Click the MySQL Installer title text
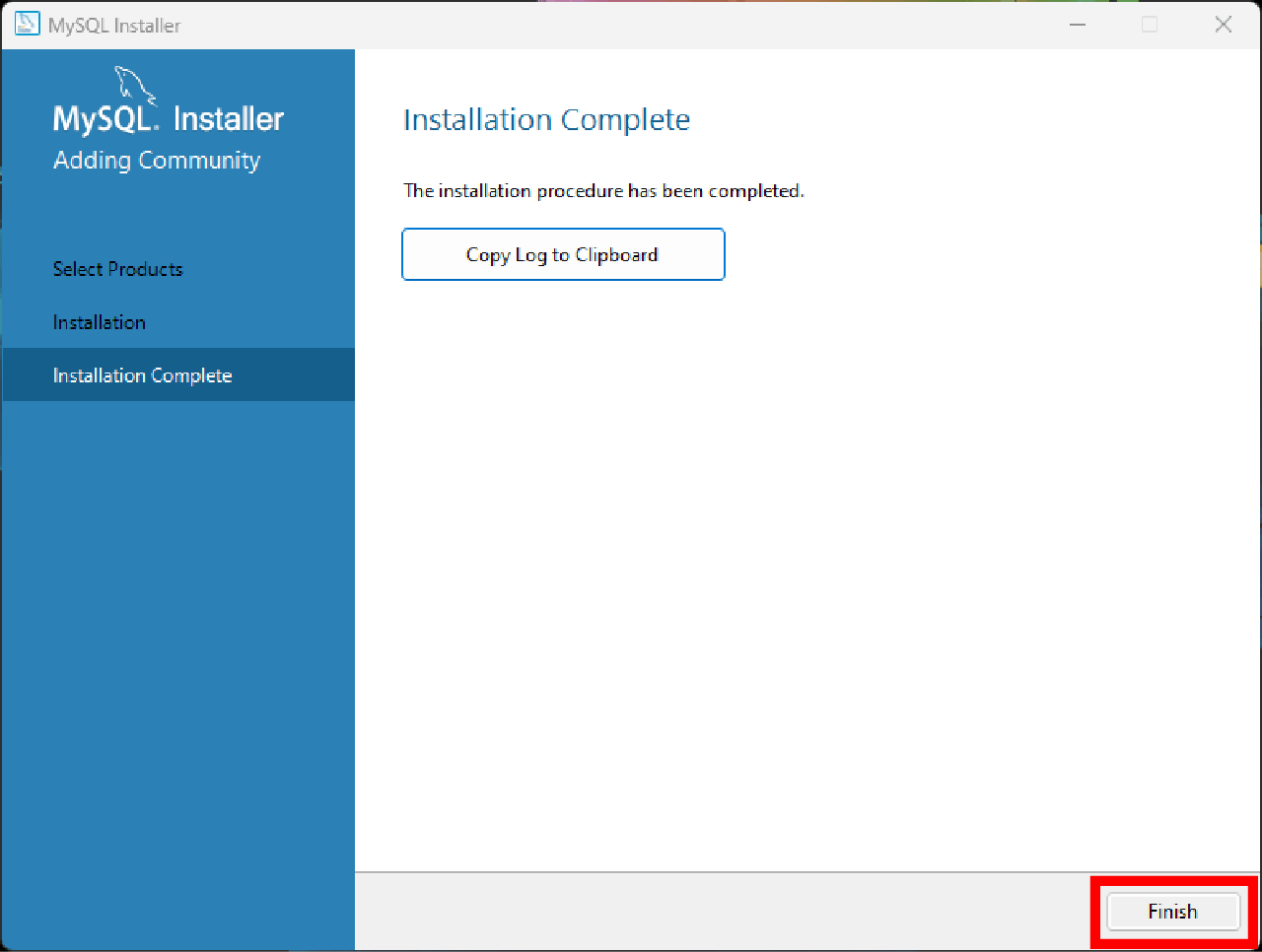The image size is (1262, 952). (115, 26)
